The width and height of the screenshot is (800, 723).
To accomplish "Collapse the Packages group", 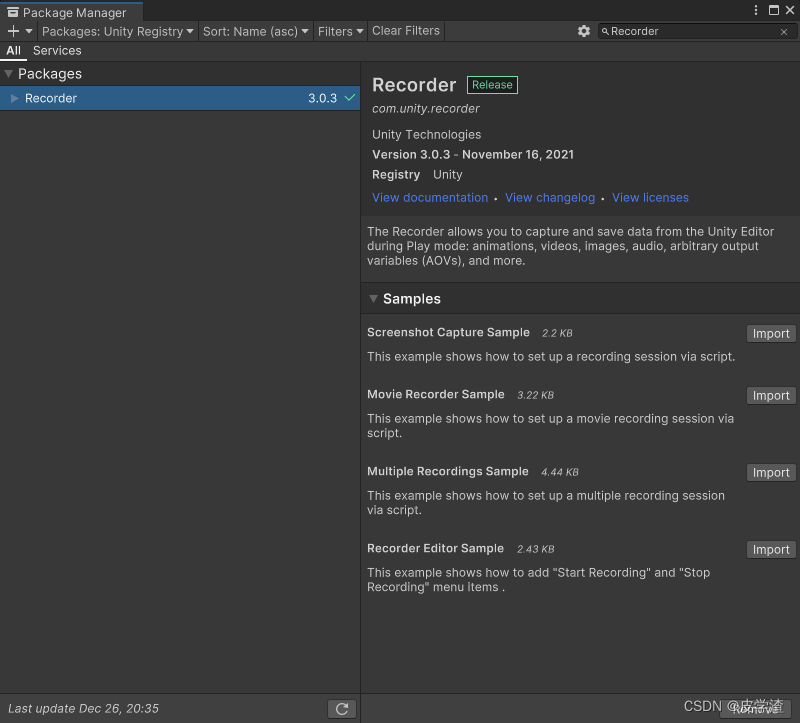I will pos(8,74).
